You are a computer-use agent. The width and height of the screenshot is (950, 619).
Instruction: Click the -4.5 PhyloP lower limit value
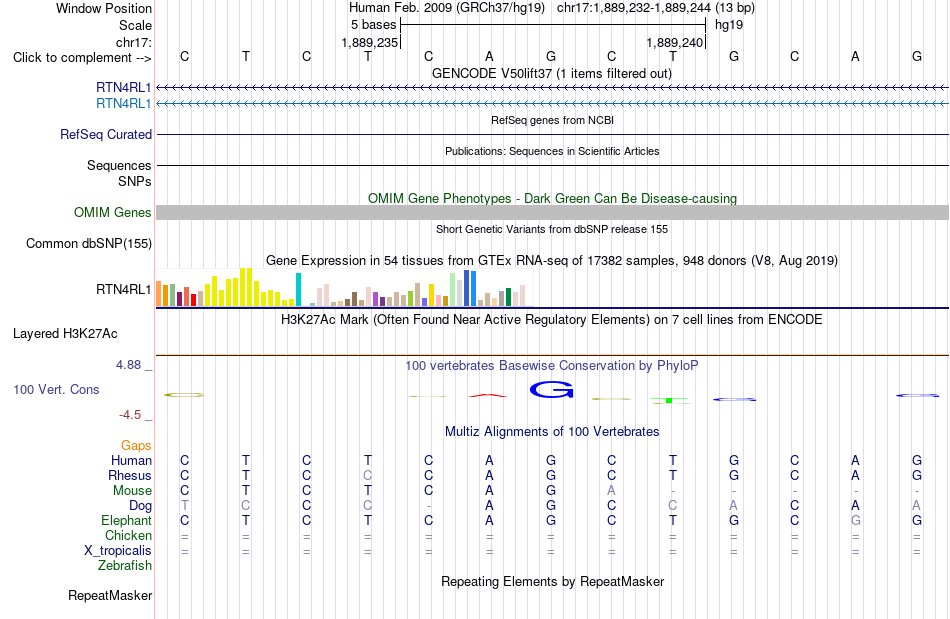pos(130,415)
